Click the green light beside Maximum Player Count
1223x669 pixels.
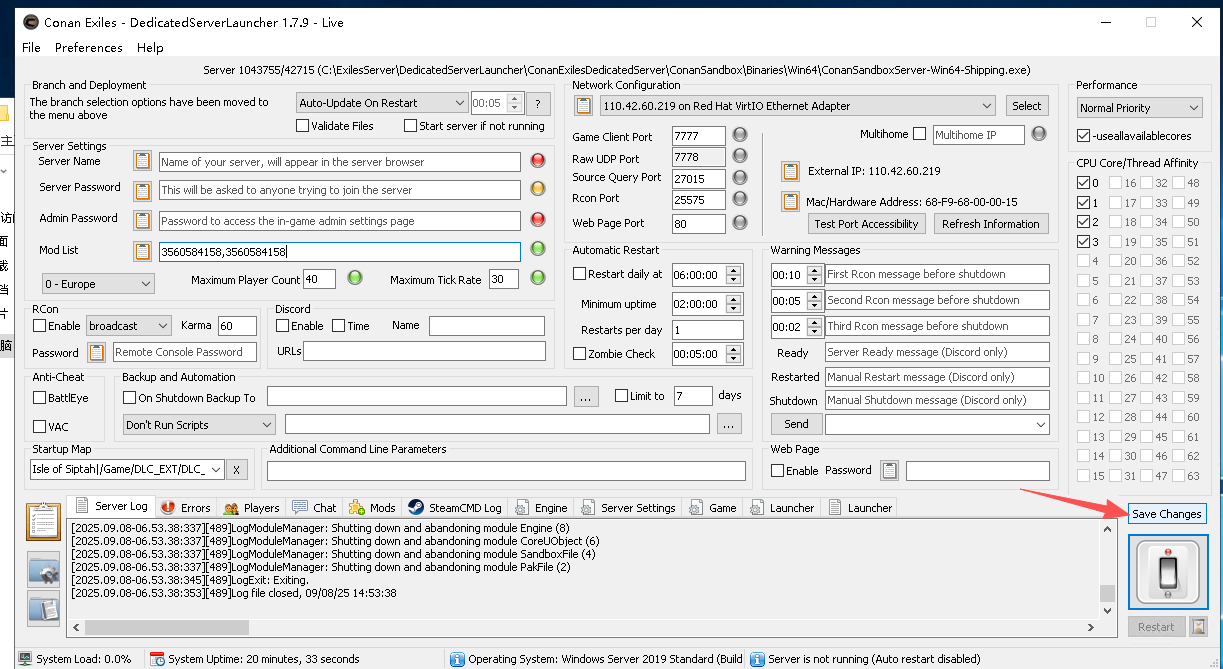tap(354, 278)
